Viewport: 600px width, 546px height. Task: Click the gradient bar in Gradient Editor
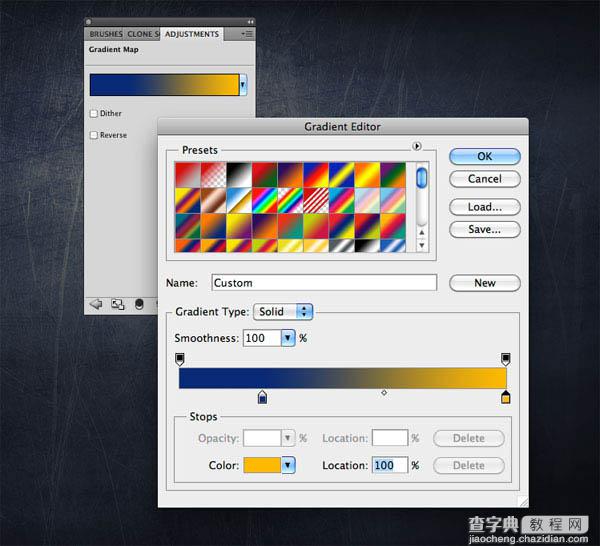click(342, 378)
